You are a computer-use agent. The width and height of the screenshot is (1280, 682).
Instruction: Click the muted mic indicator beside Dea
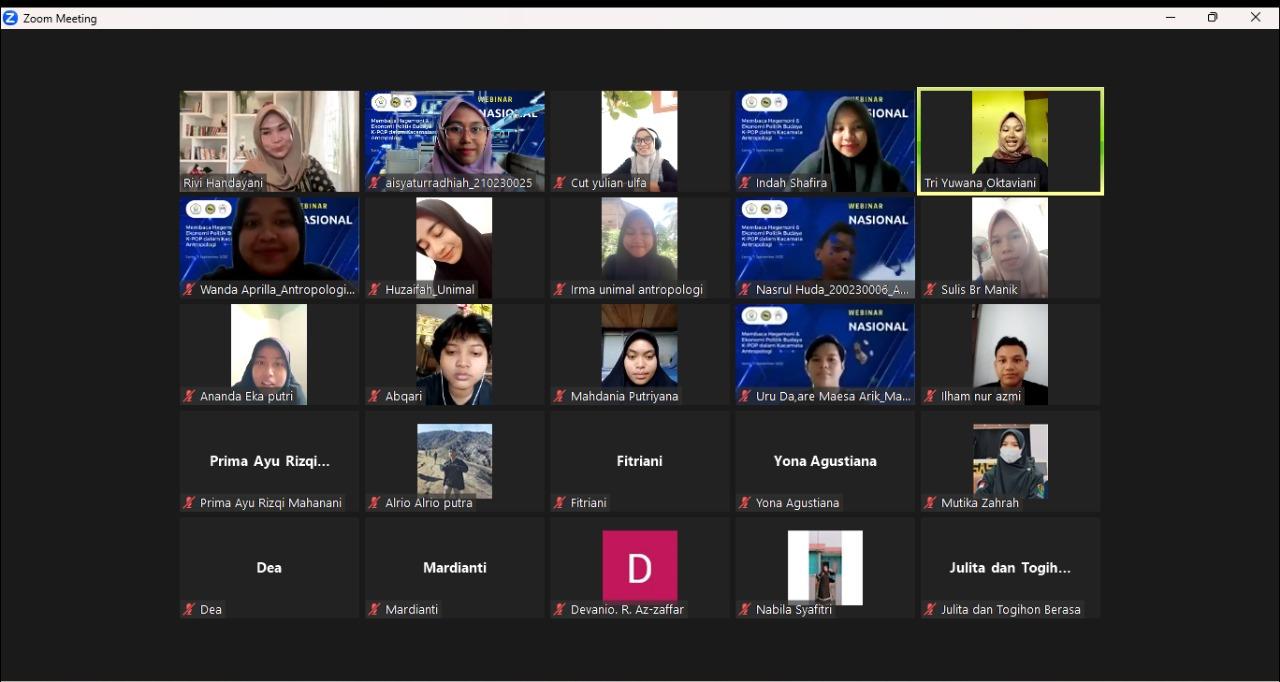(x=188, y=609)
